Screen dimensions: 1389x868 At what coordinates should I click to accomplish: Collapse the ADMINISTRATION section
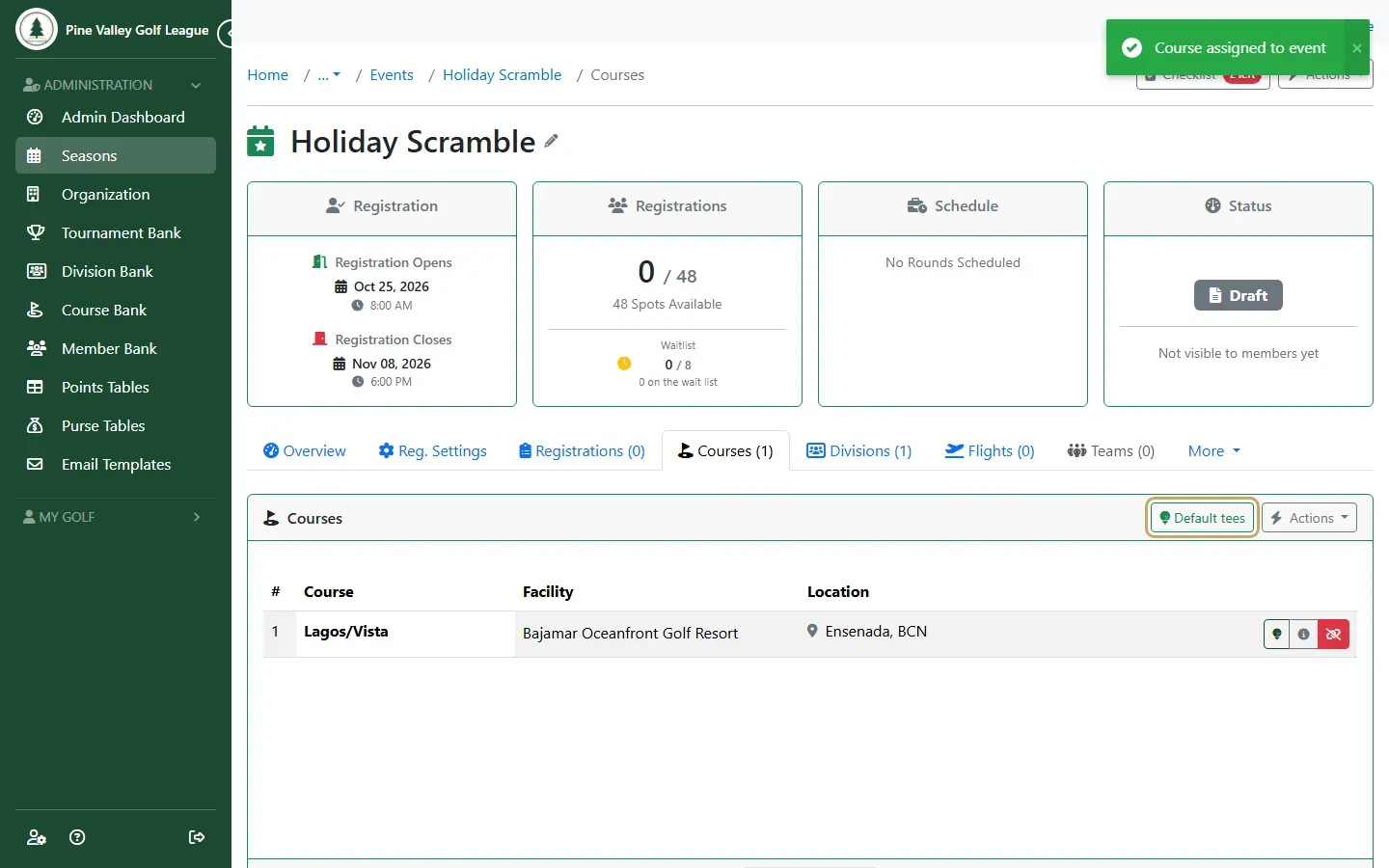pyautogui.click(x=116, y=85)
